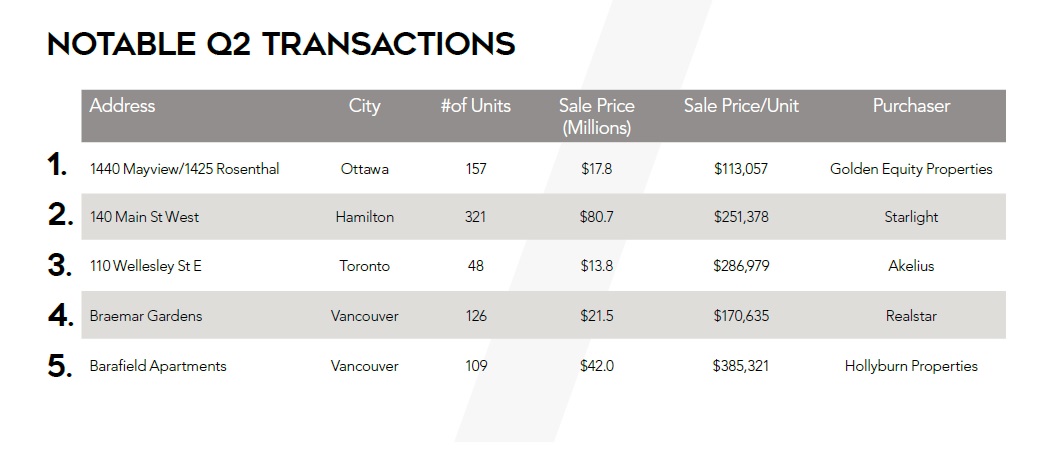This screenshot has width=1050, height=450.
Task: Click the 110 Wellesley St E cell
Action: click(x=145, y=266)
